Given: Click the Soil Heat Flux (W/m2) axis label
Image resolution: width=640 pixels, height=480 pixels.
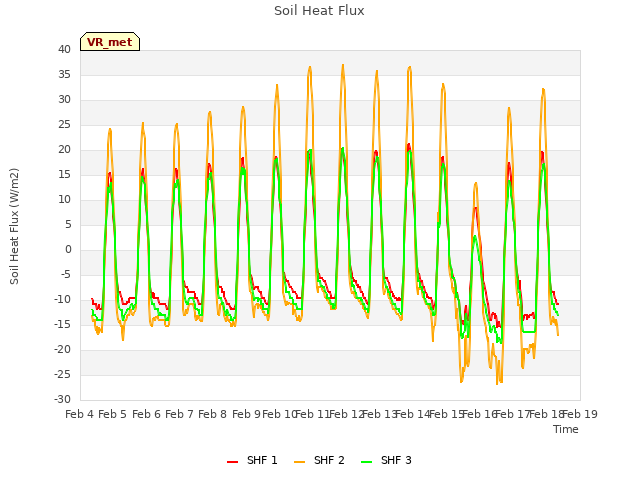Looking at the screenshot, I should pos(14,226).
